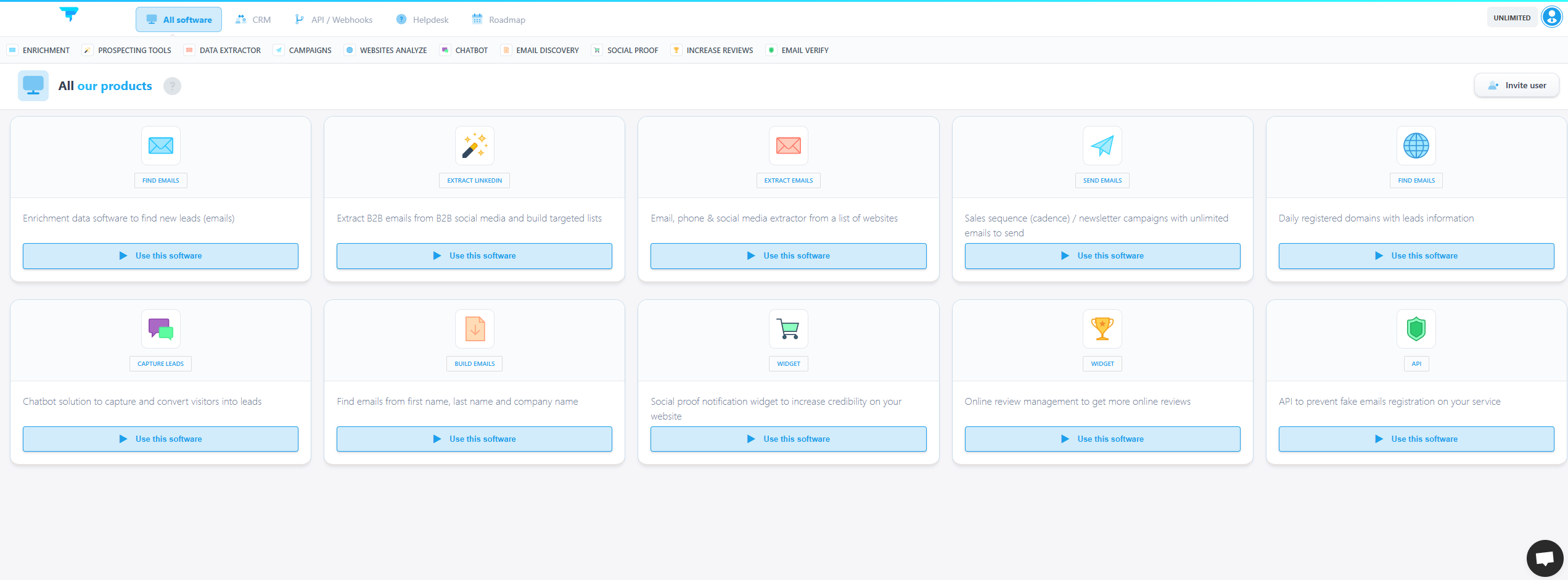This screenshot has width=1568, height=580.
Task: Select the Email Verify category
Action: click(x=797, y=50)
